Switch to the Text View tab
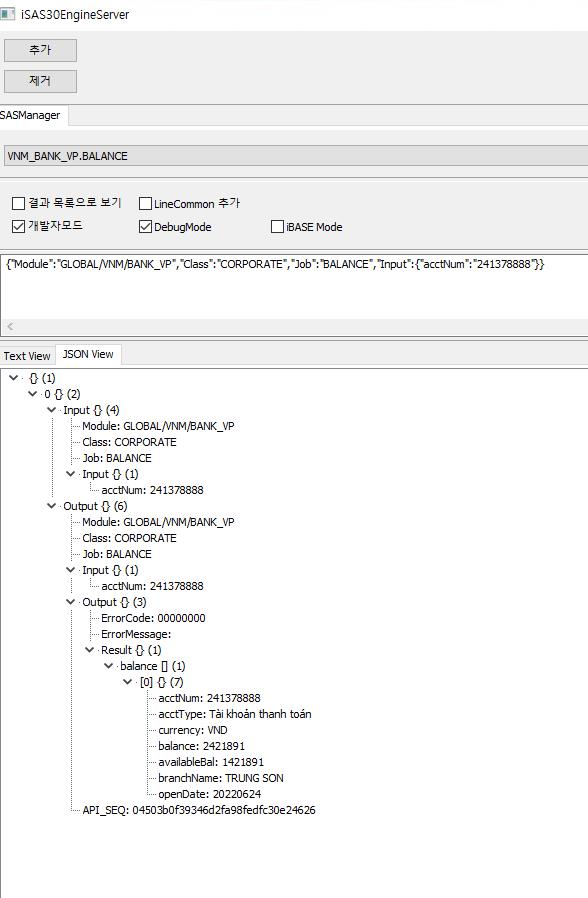This screenshot has width=588, height=898. 27,356
